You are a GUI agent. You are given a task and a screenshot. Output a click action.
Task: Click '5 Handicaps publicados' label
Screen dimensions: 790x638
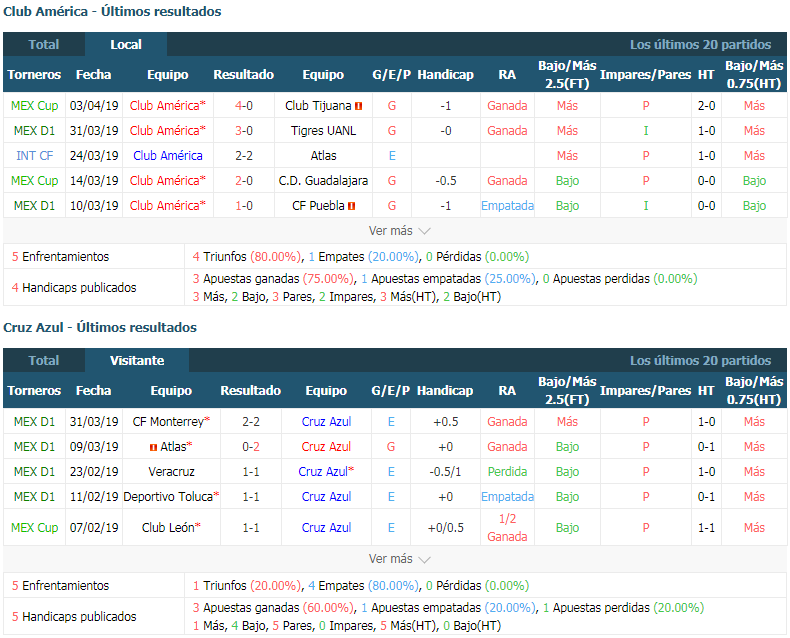74,616
